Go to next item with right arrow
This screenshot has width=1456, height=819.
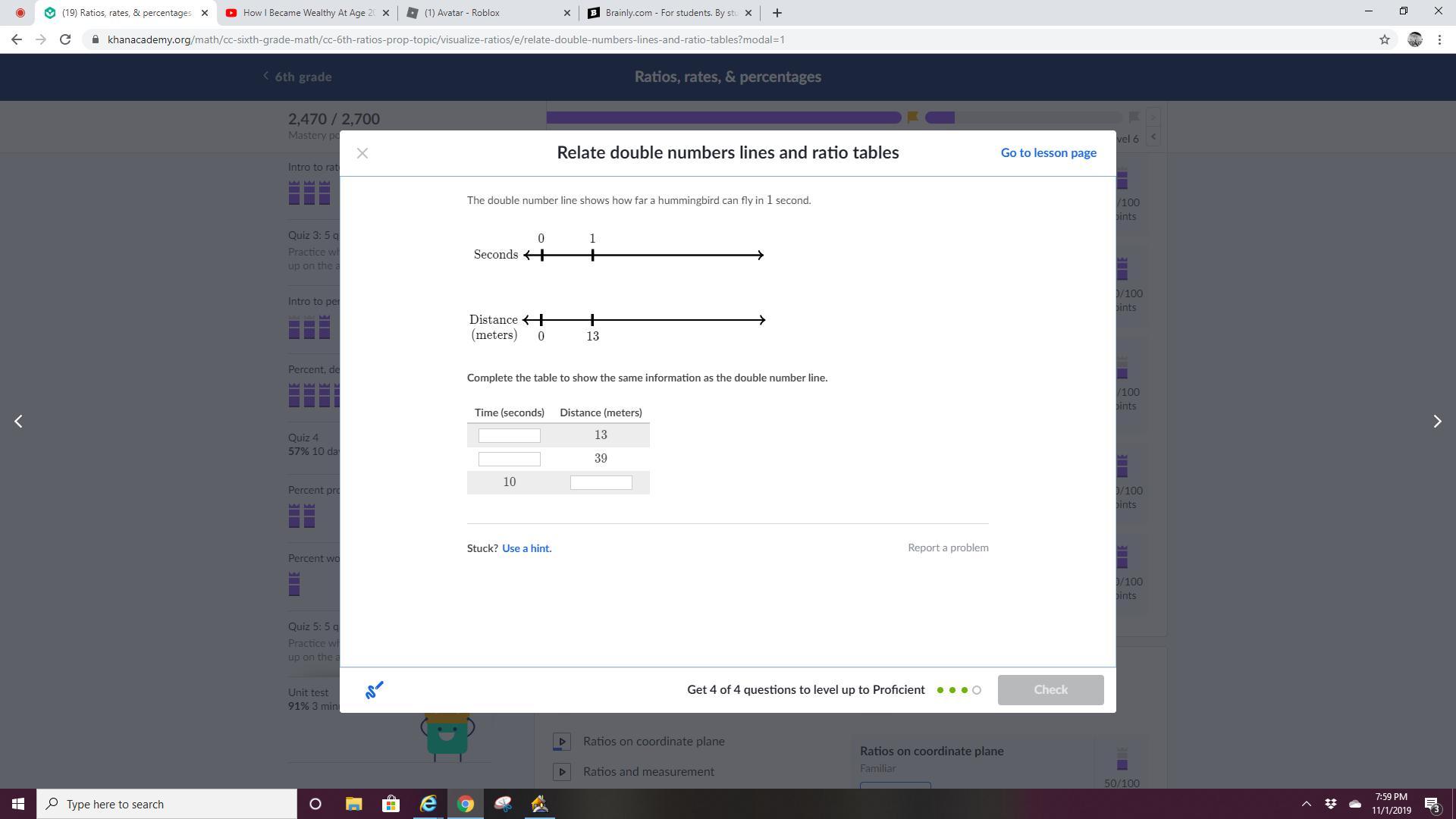1436,422
